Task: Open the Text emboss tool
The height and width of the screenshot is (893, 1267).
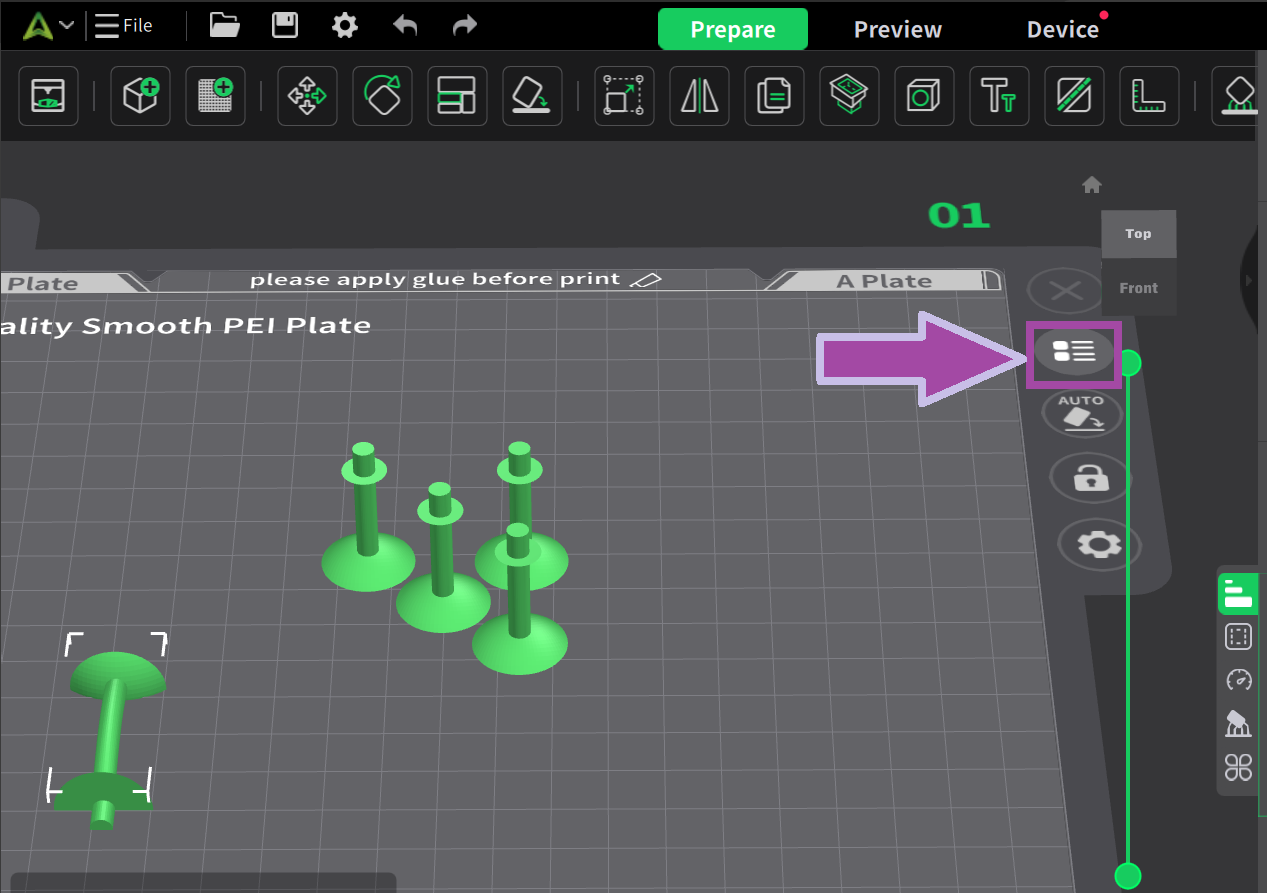Action: click(x=999, y=96)
